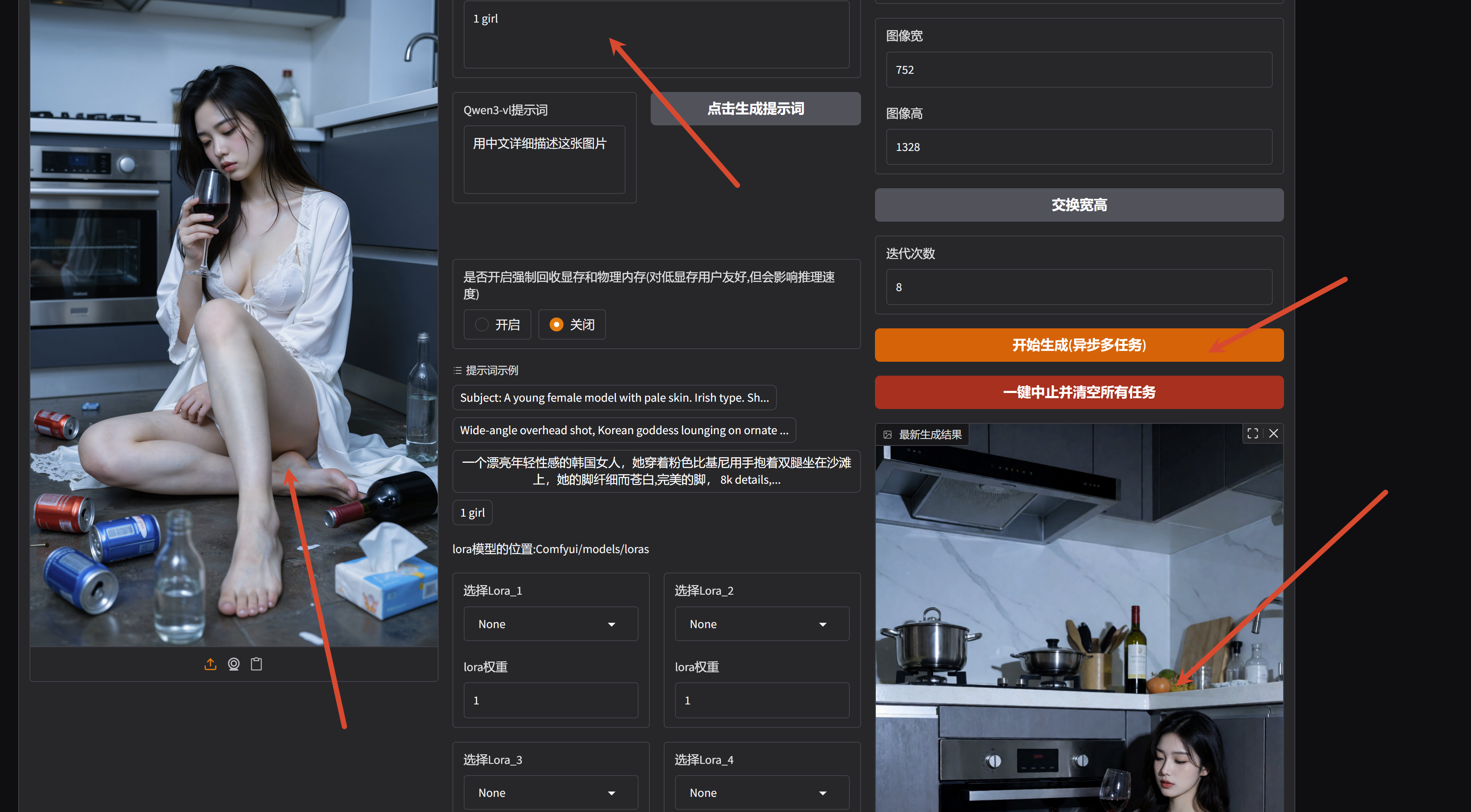Open the 选择Lora_3 dropdown

tap(550, 792)
